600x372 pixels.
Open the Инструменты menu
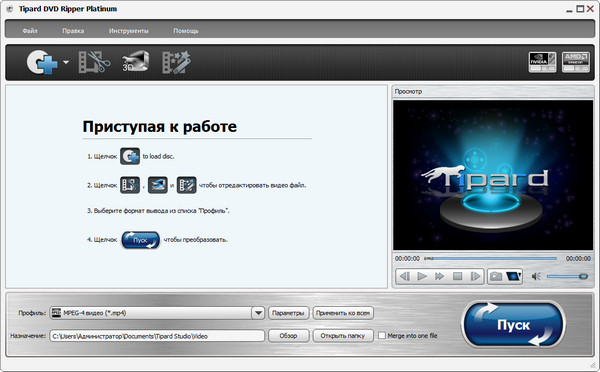(x=129, y=31)
